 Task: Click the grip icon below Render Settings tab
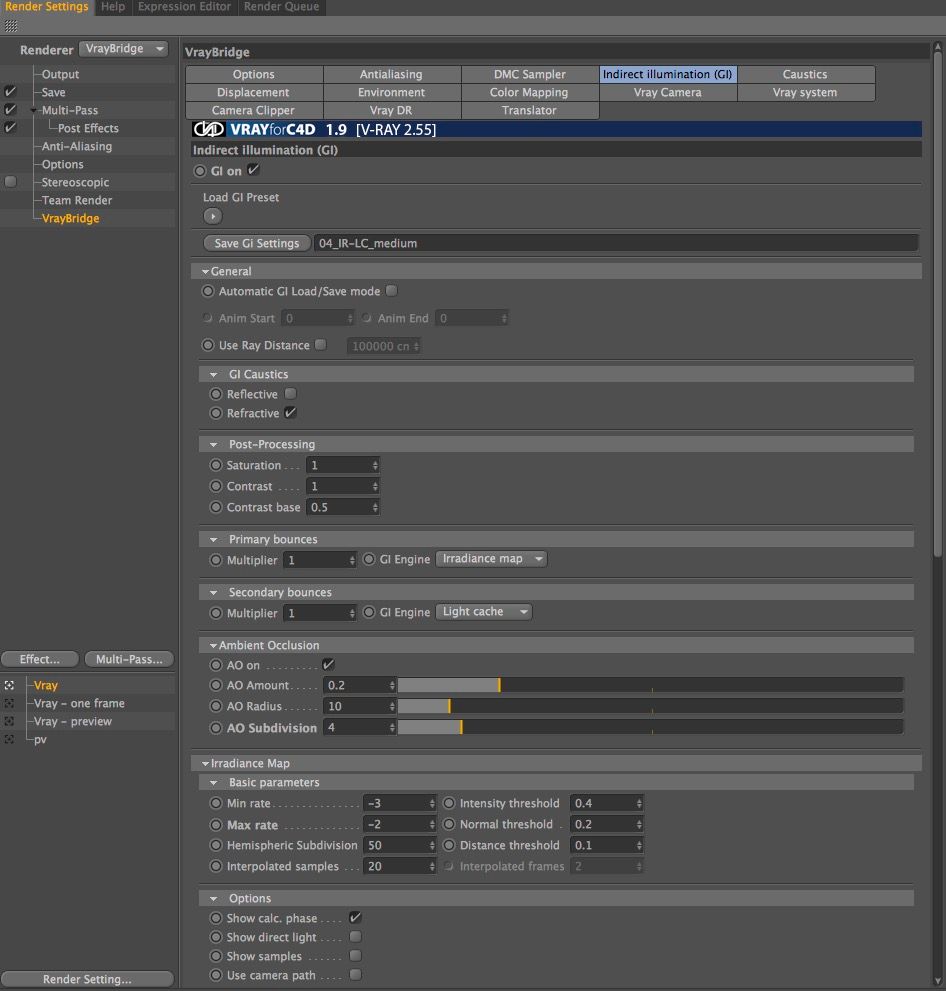(x=11, y=26)
